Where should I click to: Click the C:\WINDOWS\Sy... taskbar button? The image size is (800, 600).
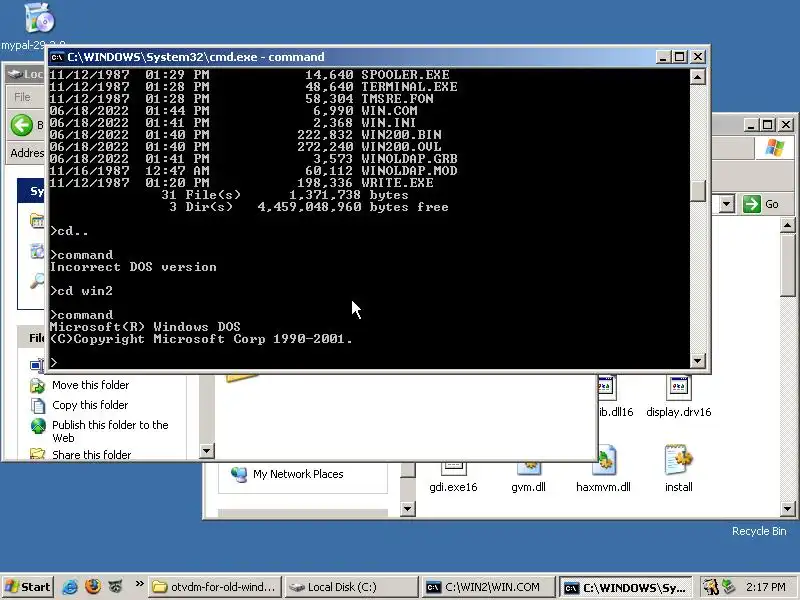click(626, 587)
